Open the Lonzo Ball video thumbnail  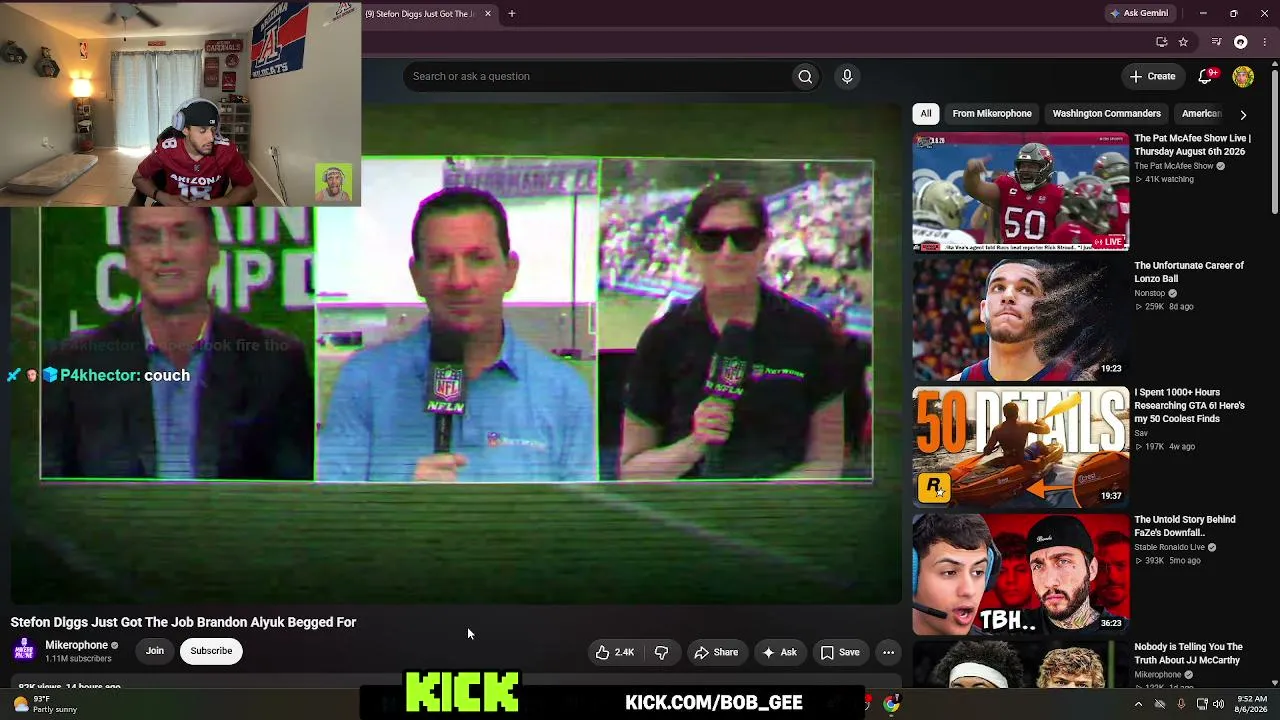pyautogui.click(x=1020, y=319)
